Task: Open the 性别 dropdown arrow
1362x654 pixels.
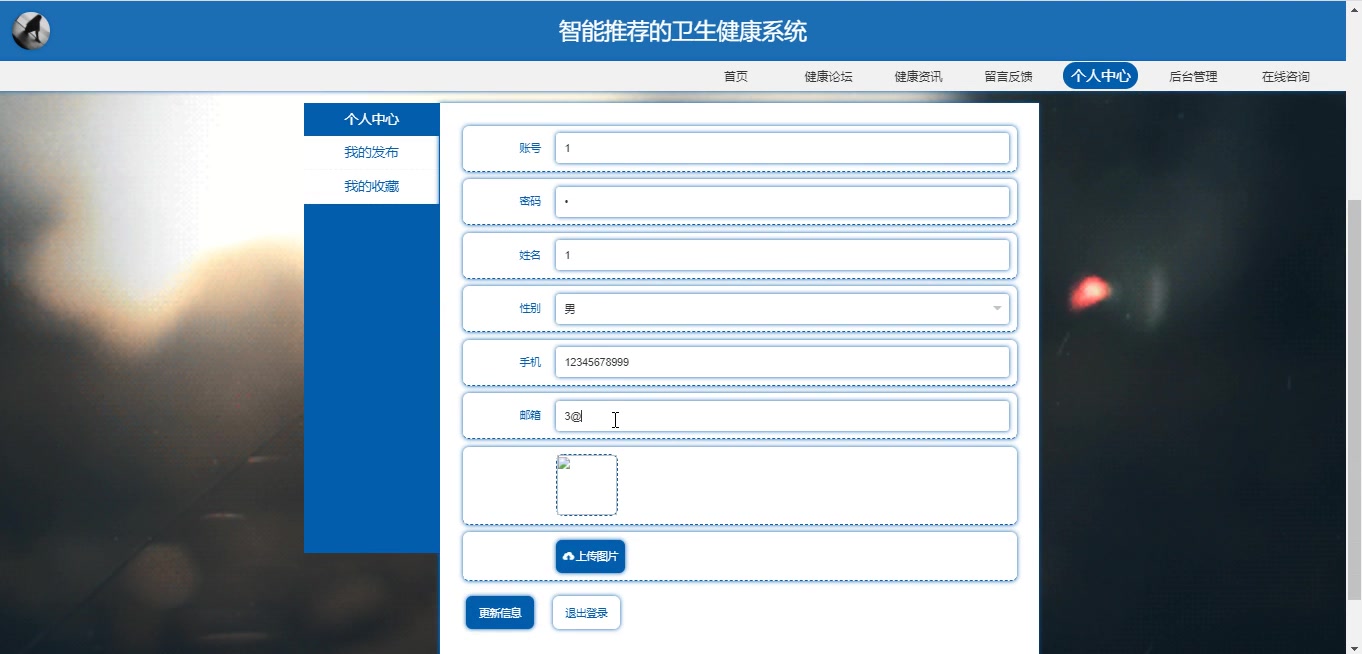Action: click(x=997, y=308)
